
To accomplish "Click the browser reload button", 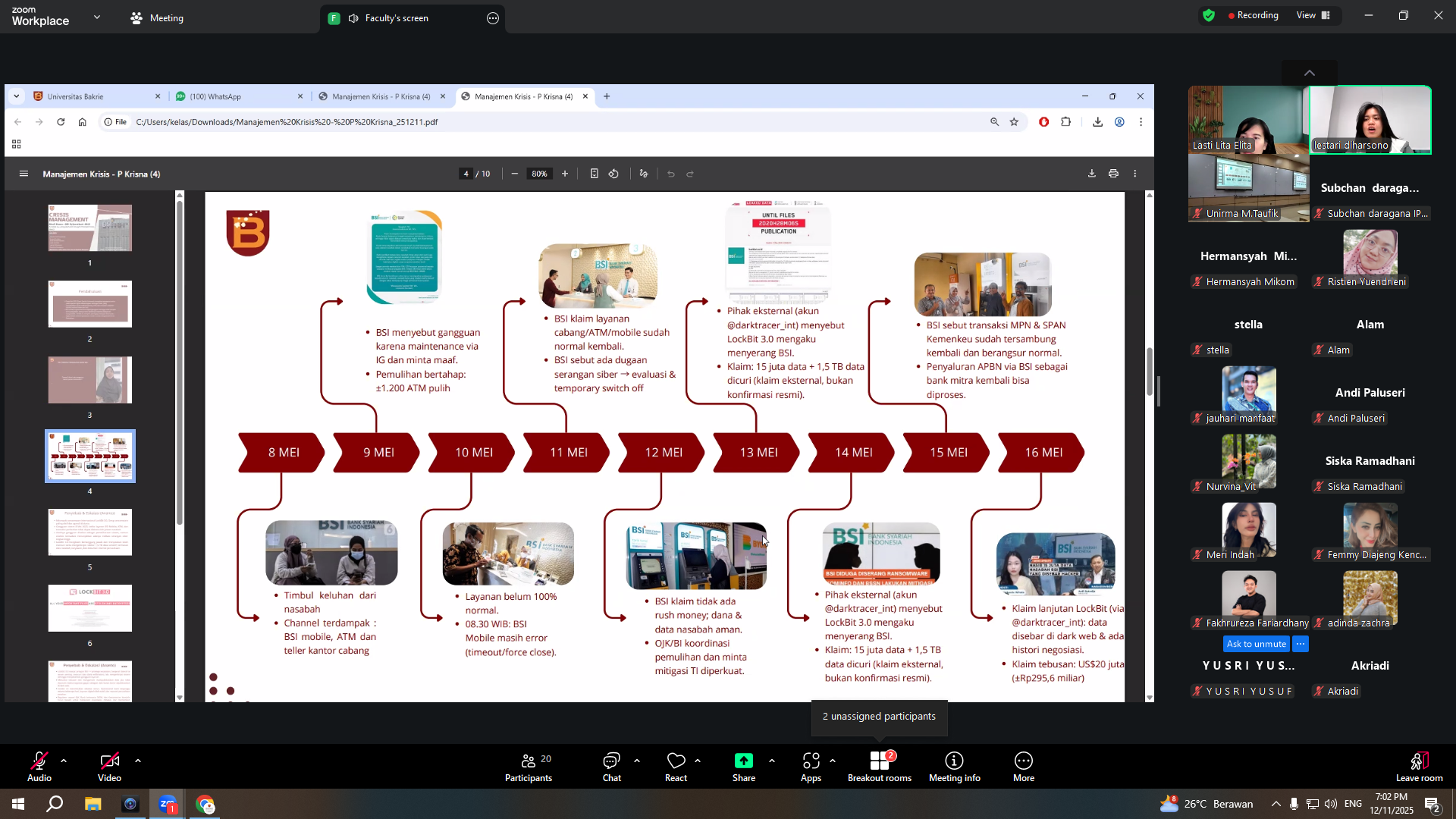I will tap(61, 122).
